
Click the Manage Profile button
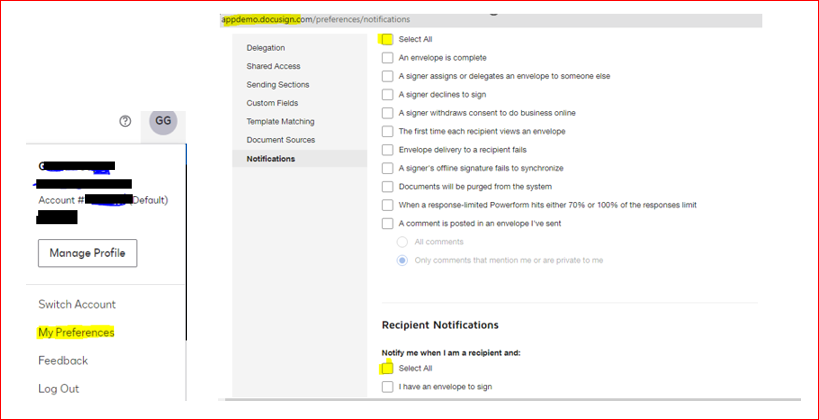pyautogui.click(x=87, y=253)
